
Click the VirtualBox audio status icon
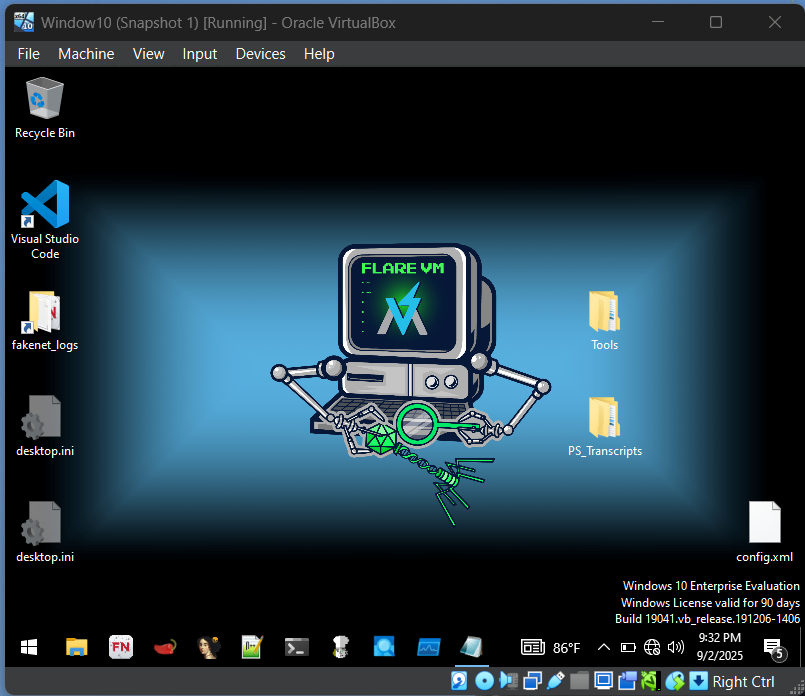(508, 681)
